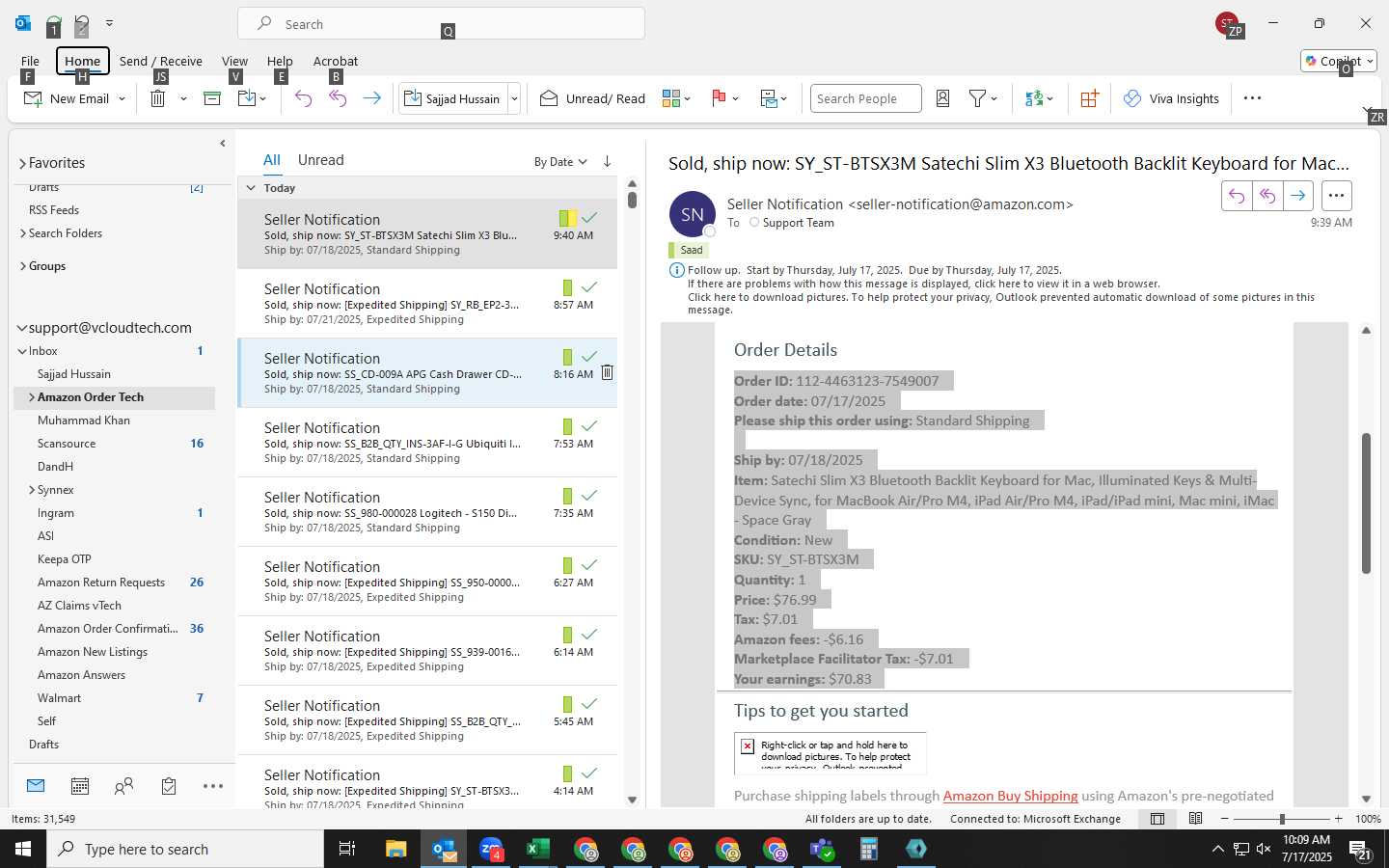Click the Undo quick access icon
The width and height of the screenshot is (1389, 868).
coord(81,24)
